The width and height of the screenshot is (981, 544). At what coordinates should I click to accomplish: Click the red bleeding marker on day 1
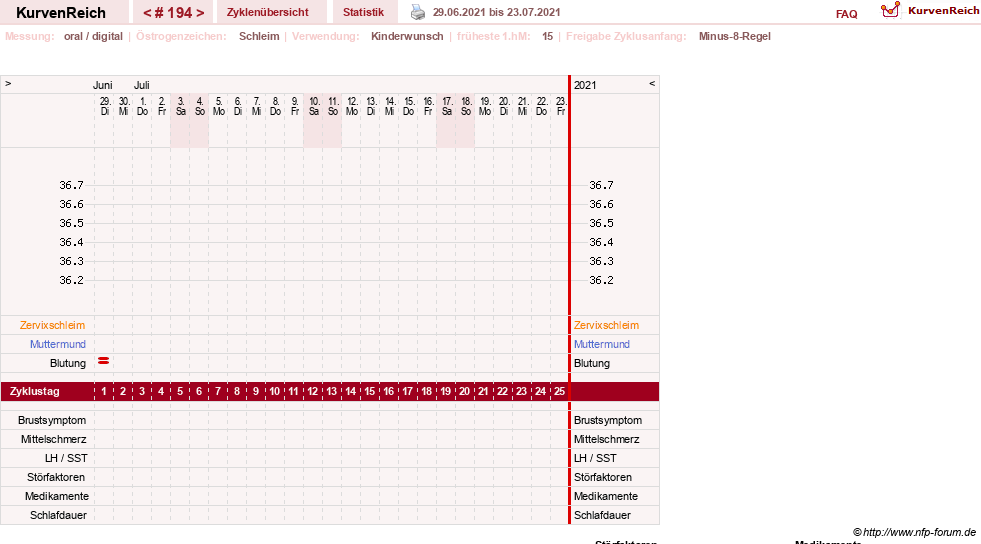[x=104, y=361]
